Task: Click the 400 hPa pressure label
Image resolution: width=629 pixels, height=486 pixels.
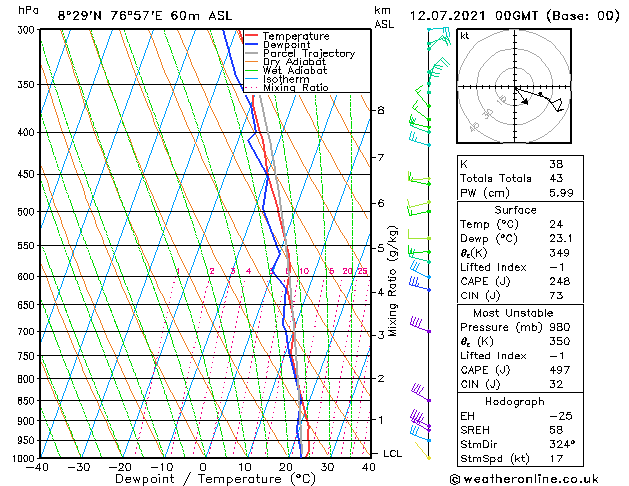Action: [28, 132]
